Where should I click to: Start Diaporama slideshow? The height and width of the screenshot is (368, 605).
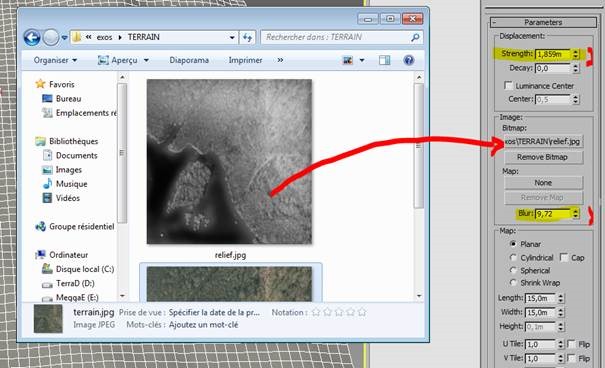(189, 60)
